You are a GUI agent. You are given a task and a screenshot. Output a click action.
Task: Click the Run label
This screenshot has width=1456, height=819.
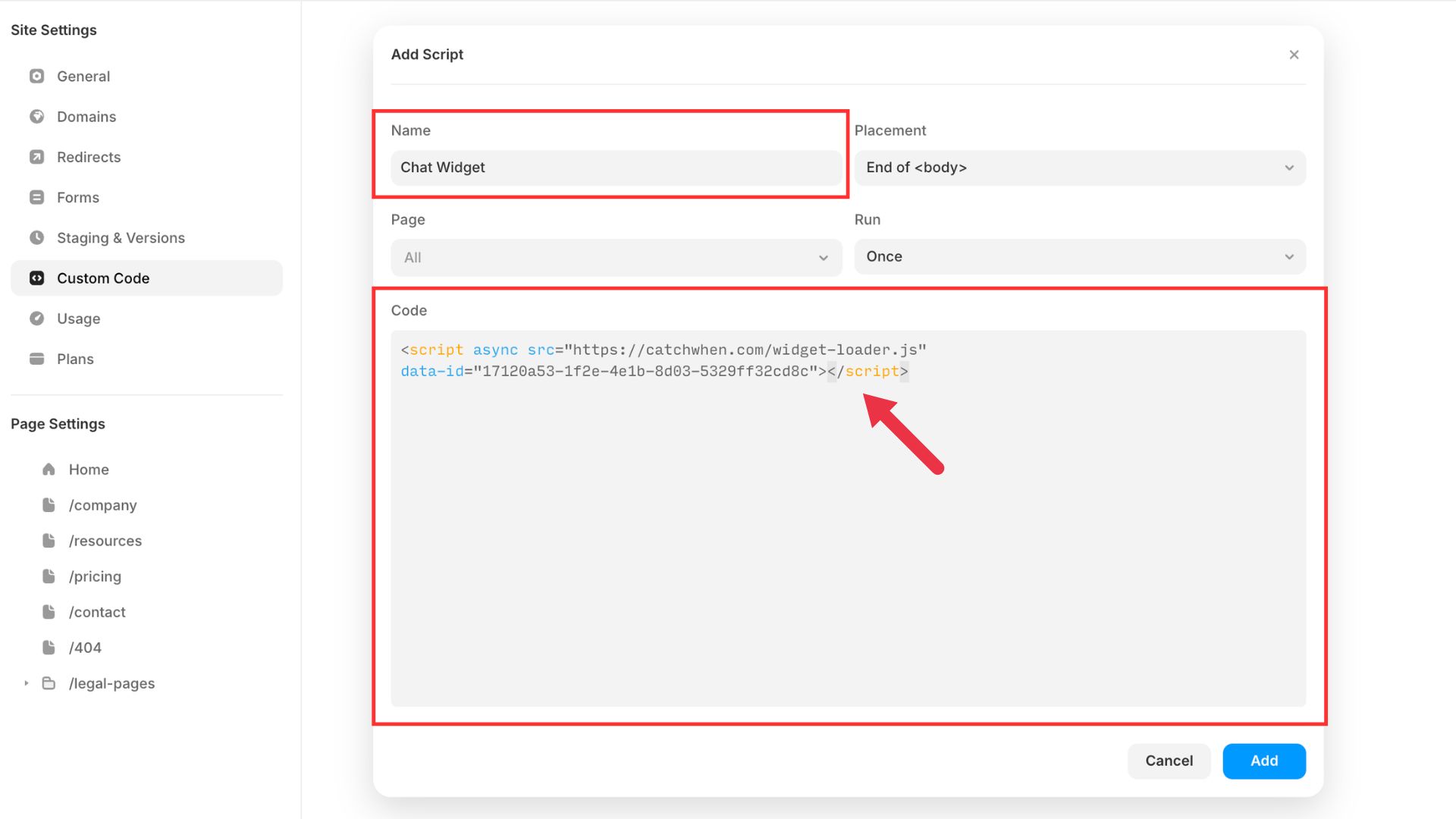(868, 220)
